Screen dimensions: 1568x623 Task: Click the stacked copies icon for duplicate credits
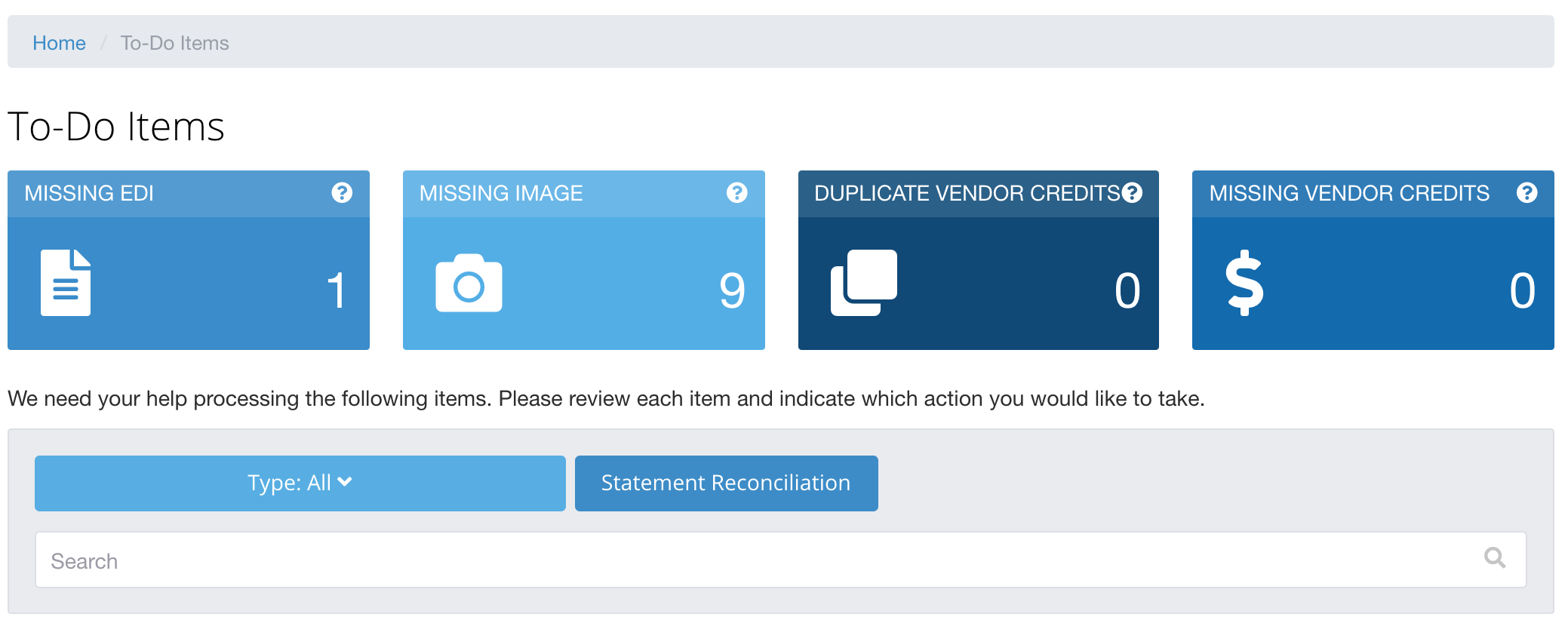tap(864, 283)
